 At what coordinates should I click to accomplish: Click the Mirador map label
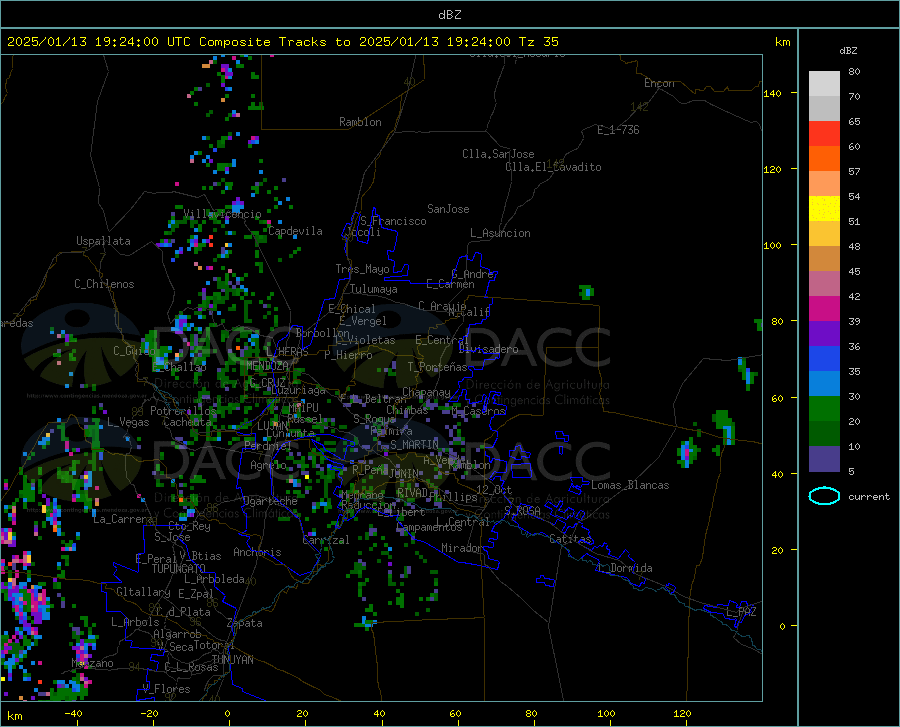point(461,548)
